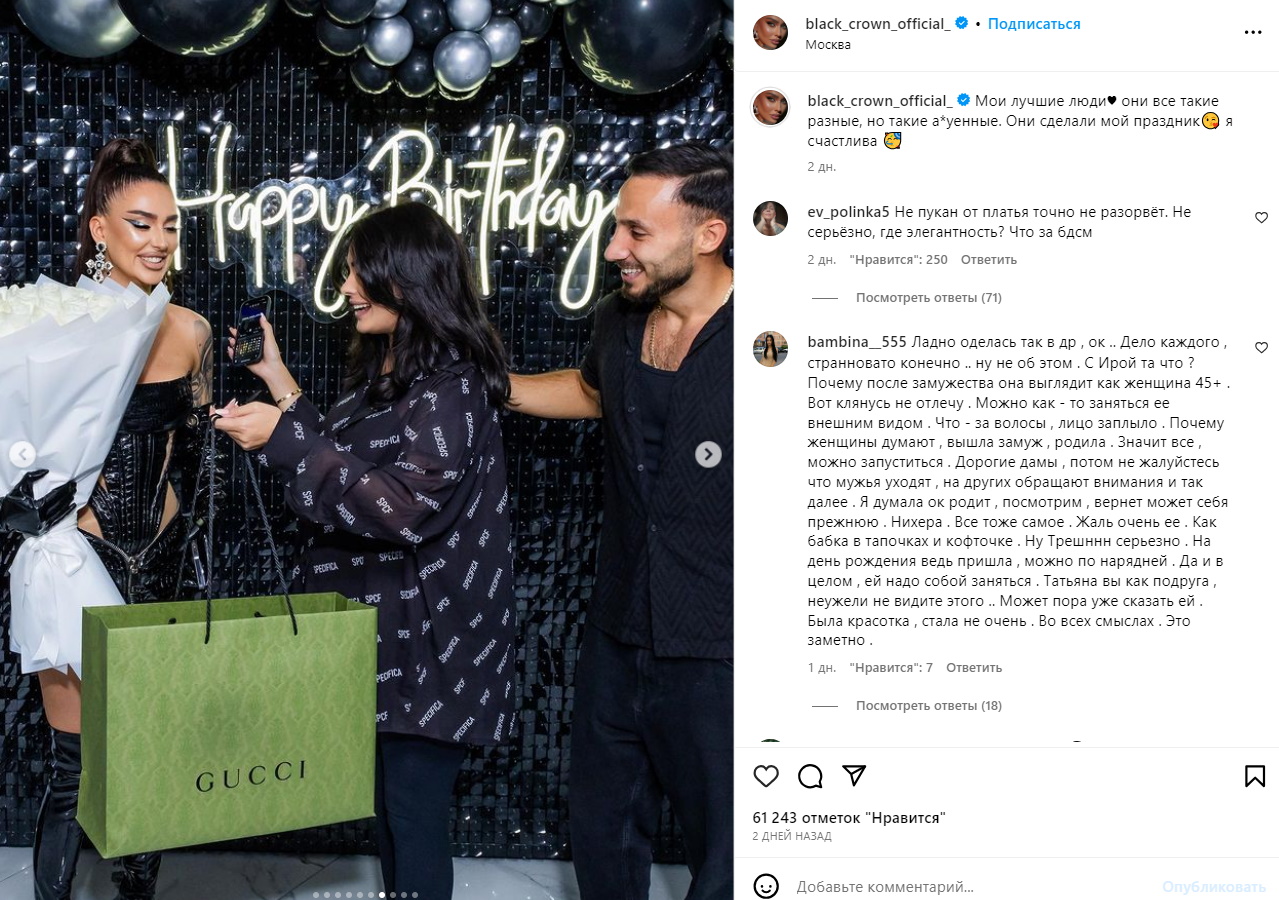The width and height of the screenshot is (1279, 900).
Task: Open the comment bubble icon
Action: [810, 776]
